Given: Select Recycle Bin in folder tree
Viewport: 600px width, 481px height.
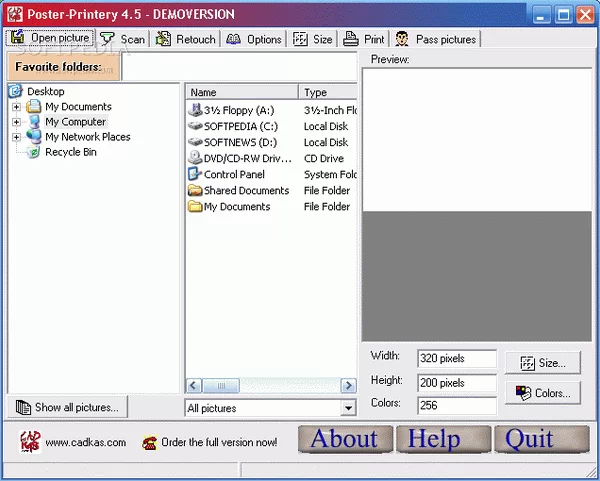Looking at the screenshot, I should coord(71,152).
